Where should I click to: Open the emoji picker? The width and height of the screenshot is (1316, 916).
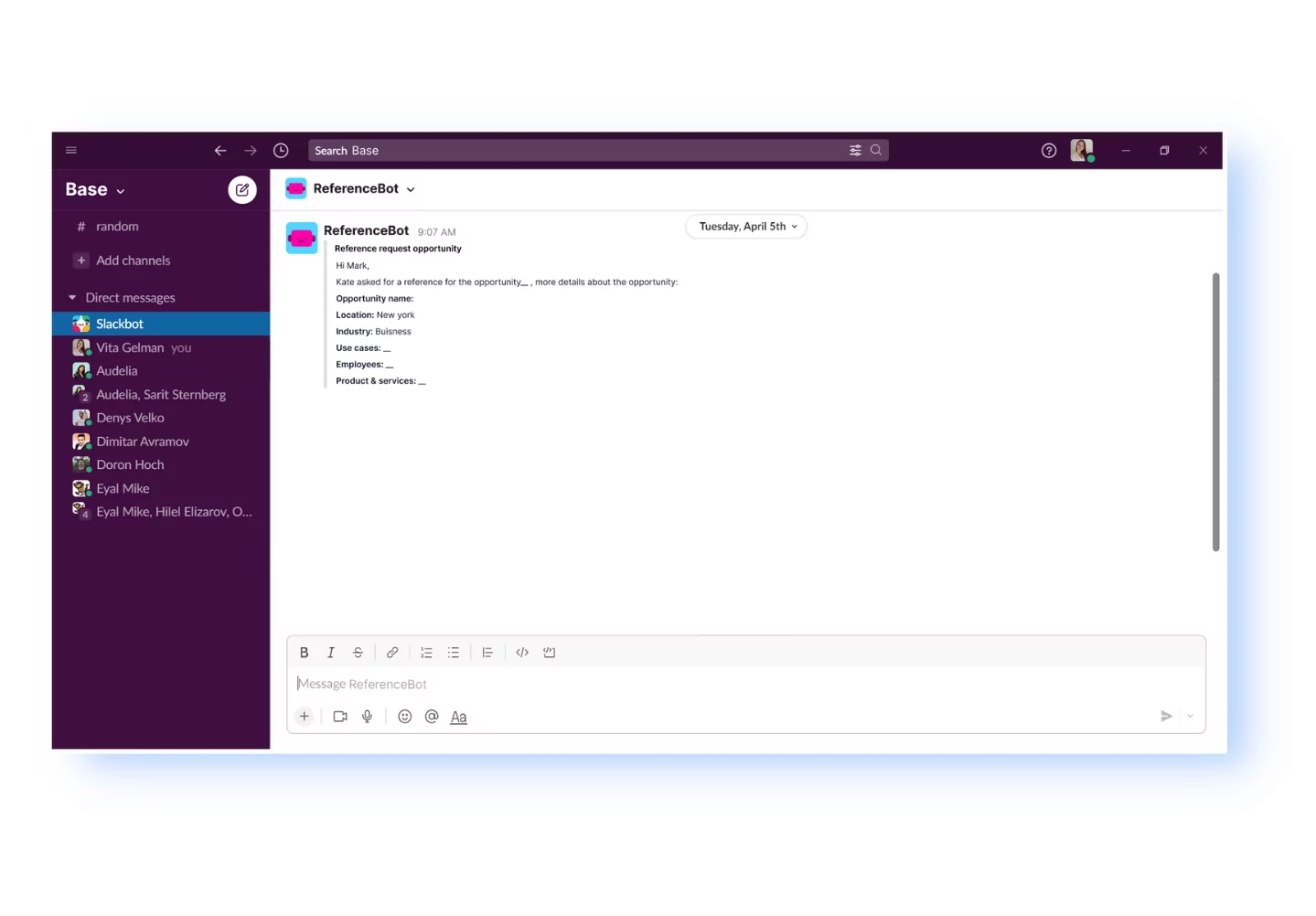pyautogui.click(x=404, y=716)
